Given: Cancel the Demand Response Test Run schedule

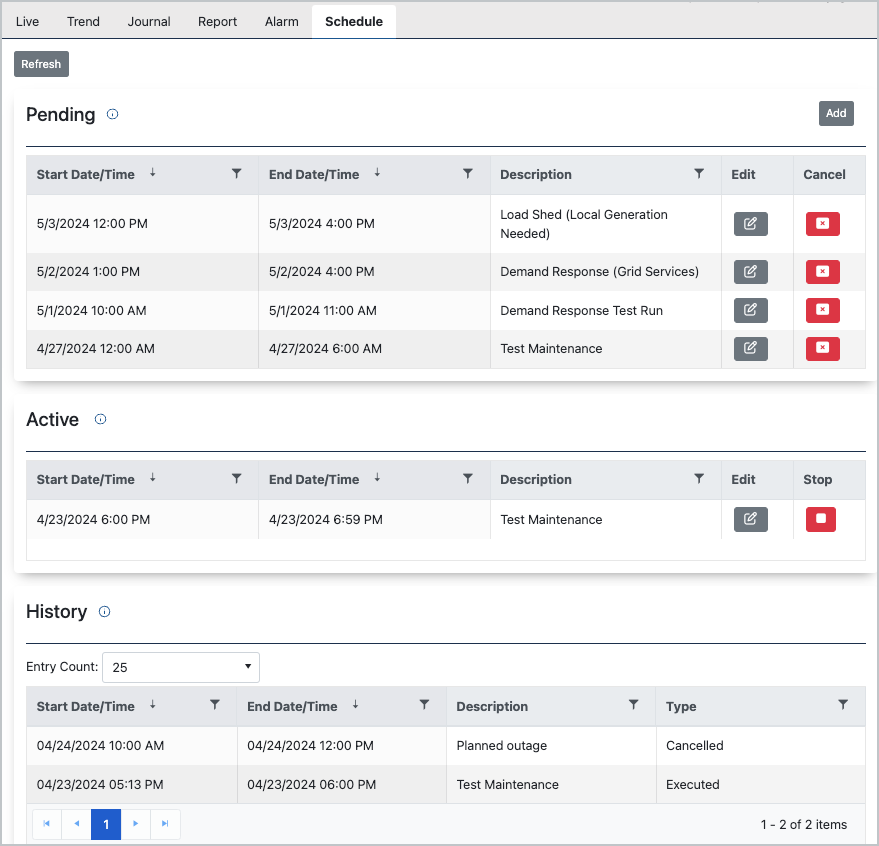Looking at the screenshot, I should [822, 310].
